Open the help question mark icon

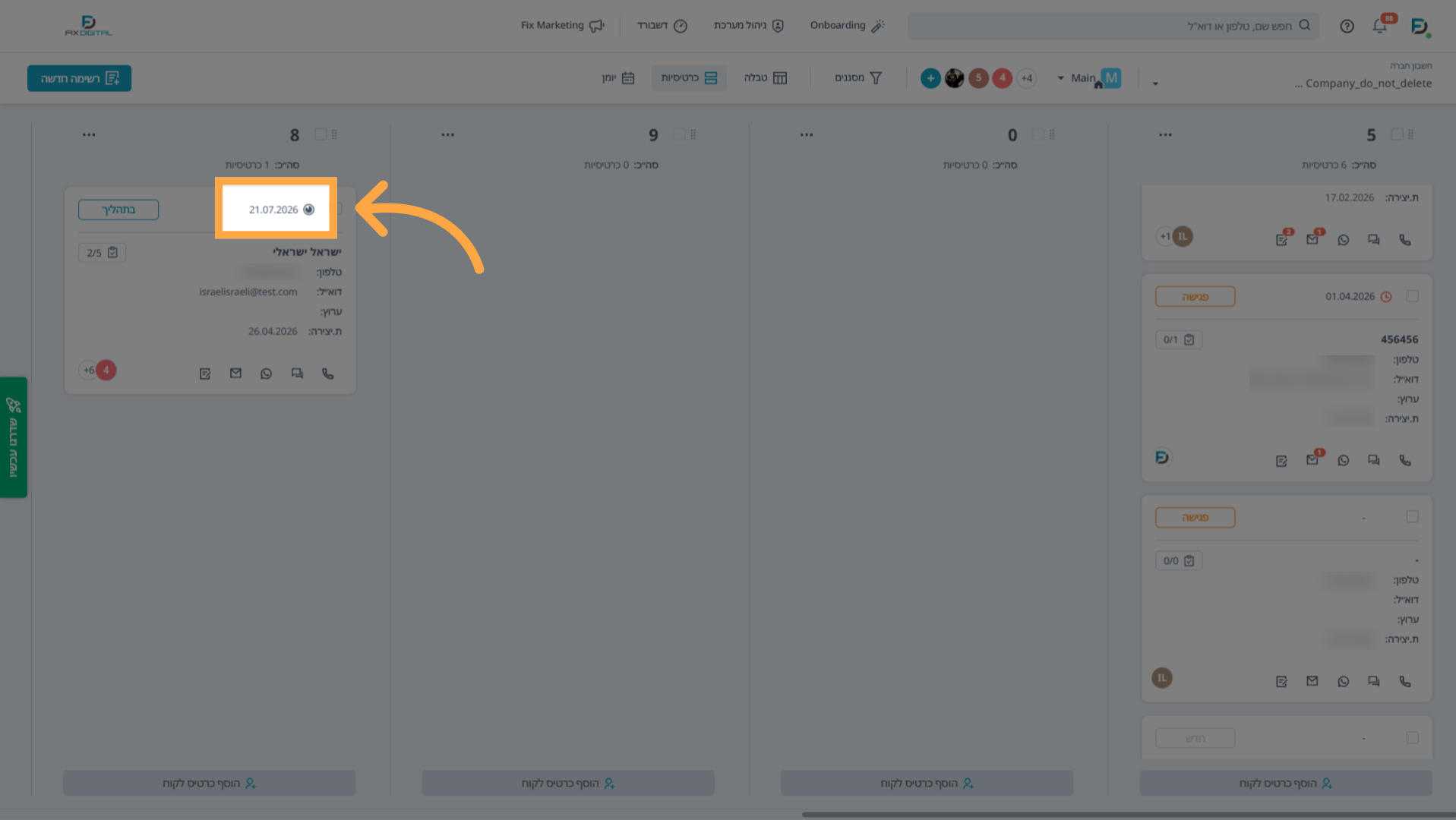click(1347, 26)
